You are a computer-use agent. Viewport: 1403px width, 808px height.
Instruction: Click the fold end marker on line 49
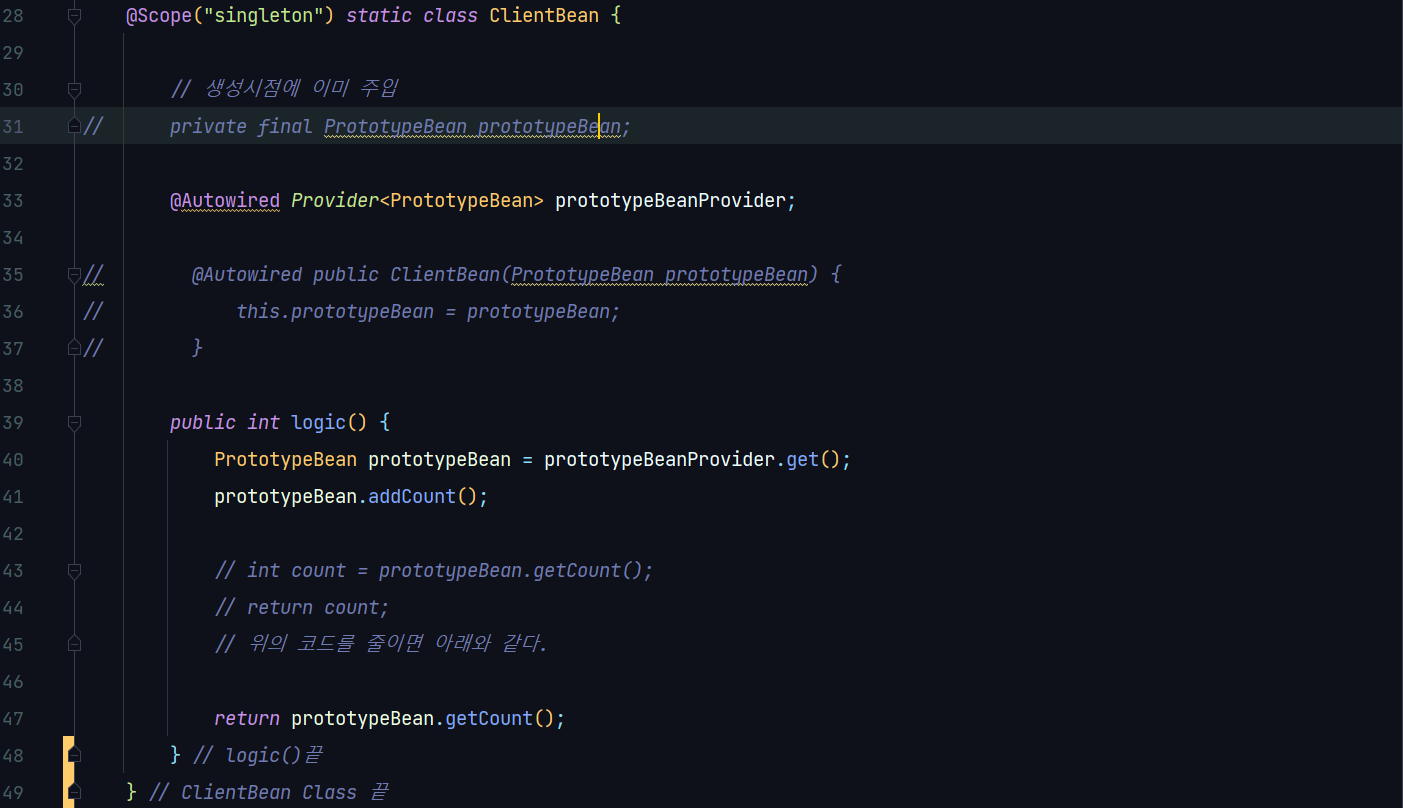pos(74,792)
